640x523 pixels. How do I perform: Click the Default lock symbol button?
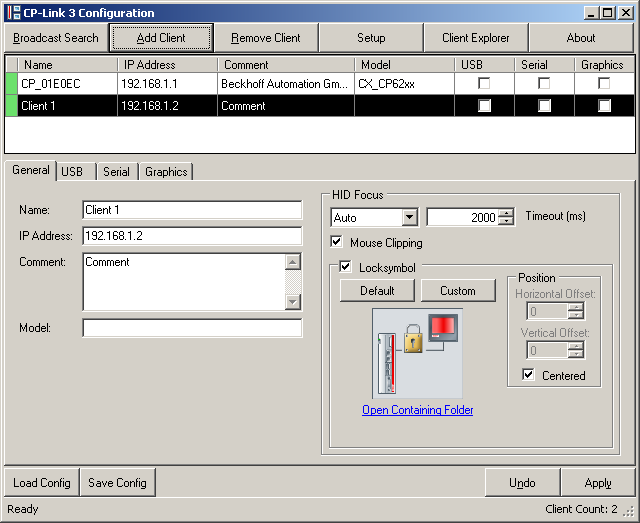[377, 291]
